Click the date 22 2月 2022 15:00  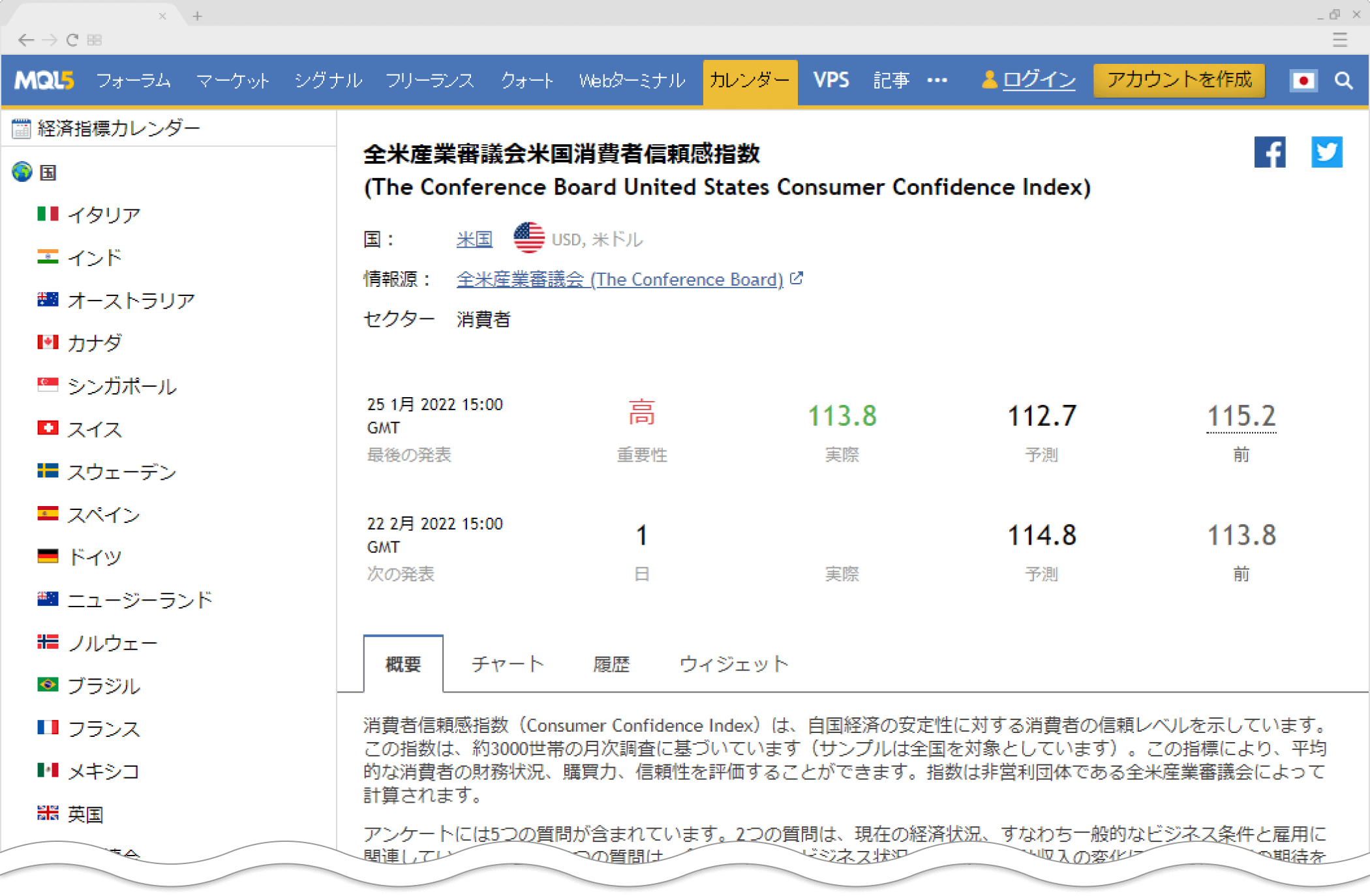[x=435, y=524]
